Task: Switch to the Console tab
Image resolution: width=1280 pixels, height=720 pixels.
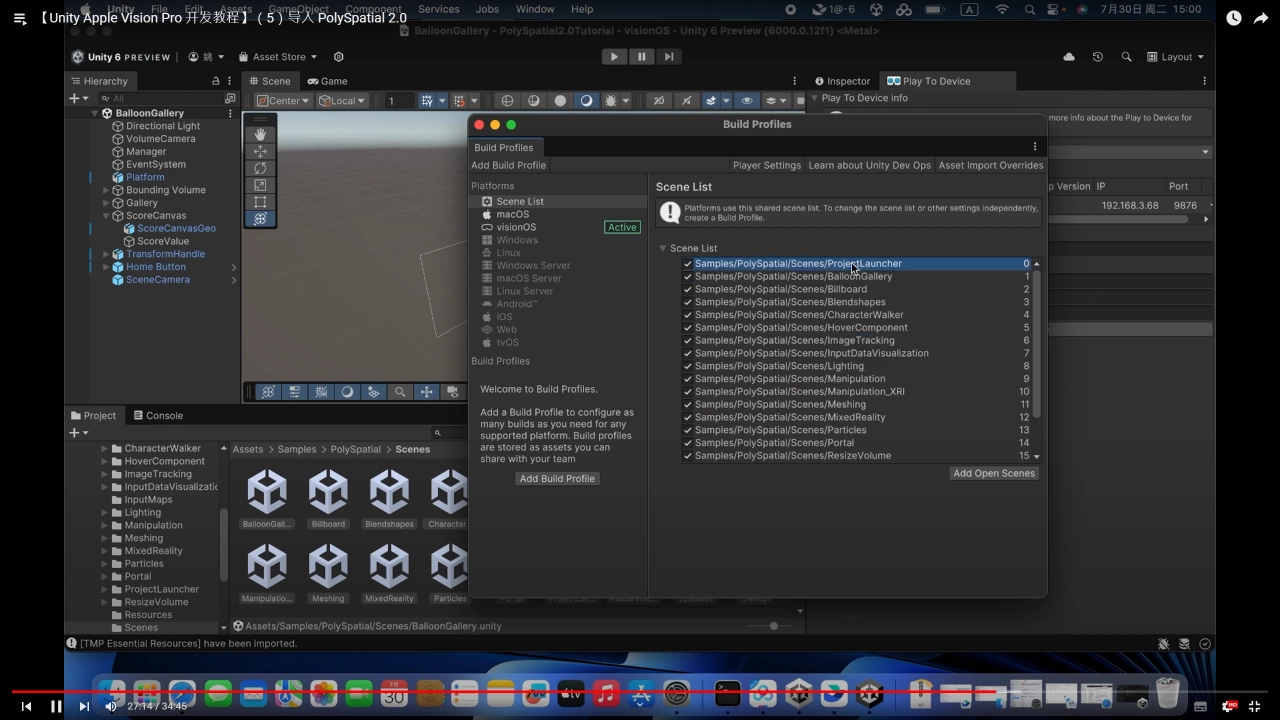Action: 156,415
